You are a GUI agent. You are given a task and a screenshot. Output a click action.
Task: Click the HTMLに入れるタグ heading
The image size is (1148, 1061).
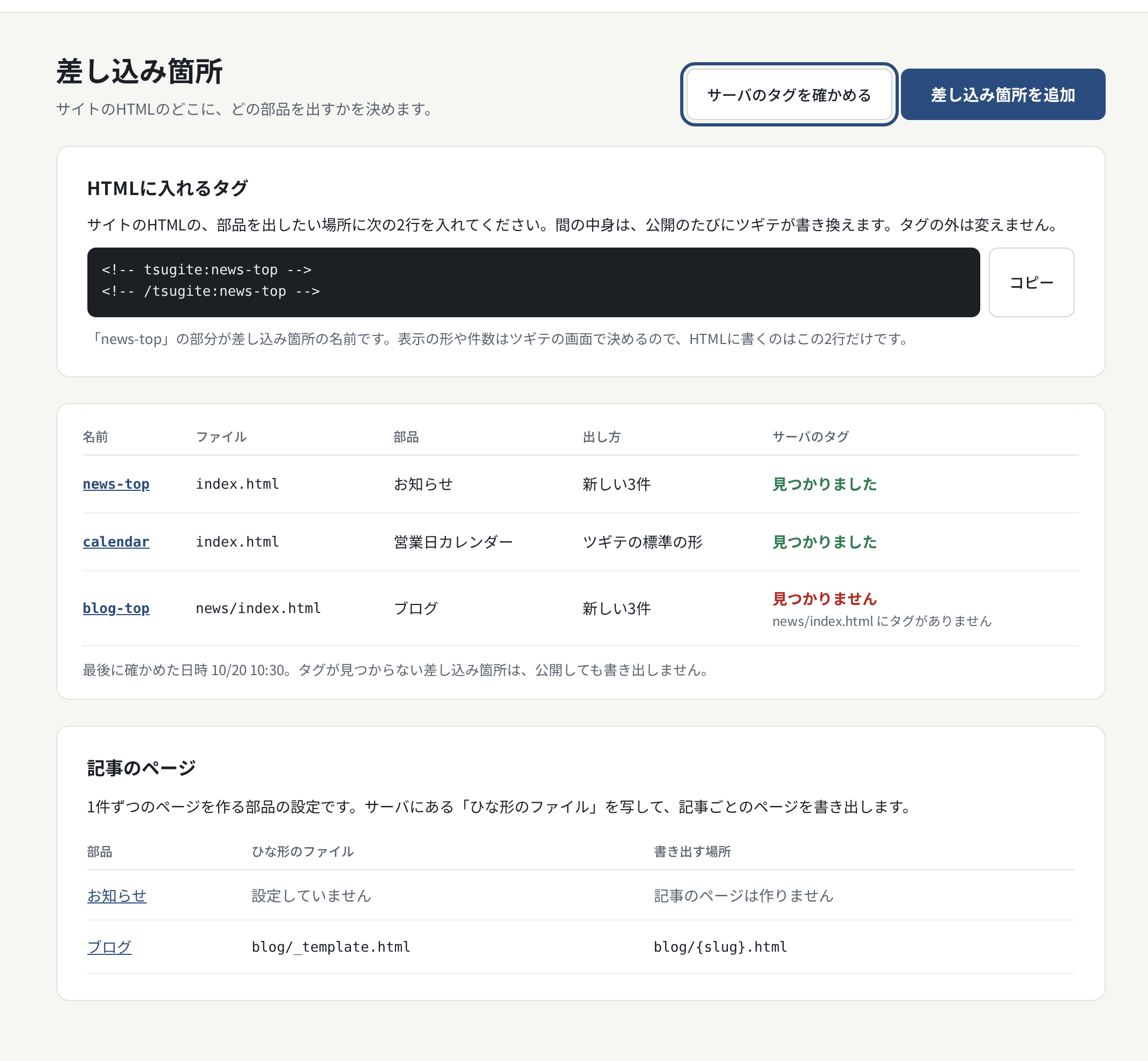[167, 188]
